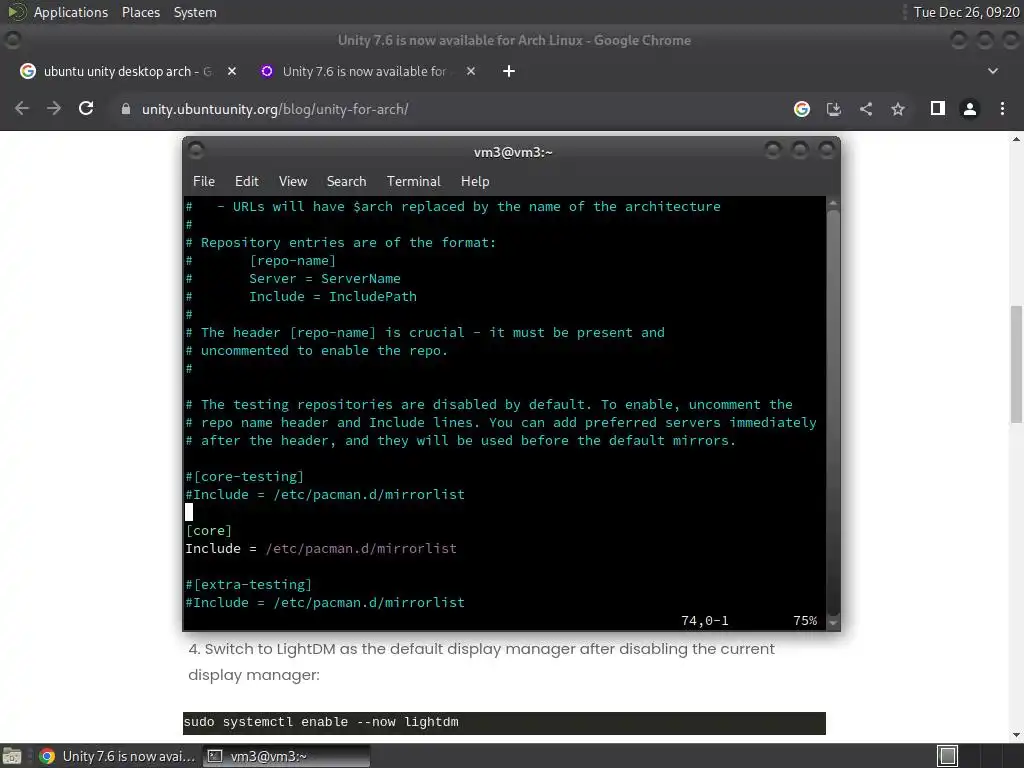The image size is (1024, 768).
Task: Click the clock showing Tue Dec 26
Action: point(967,12)
